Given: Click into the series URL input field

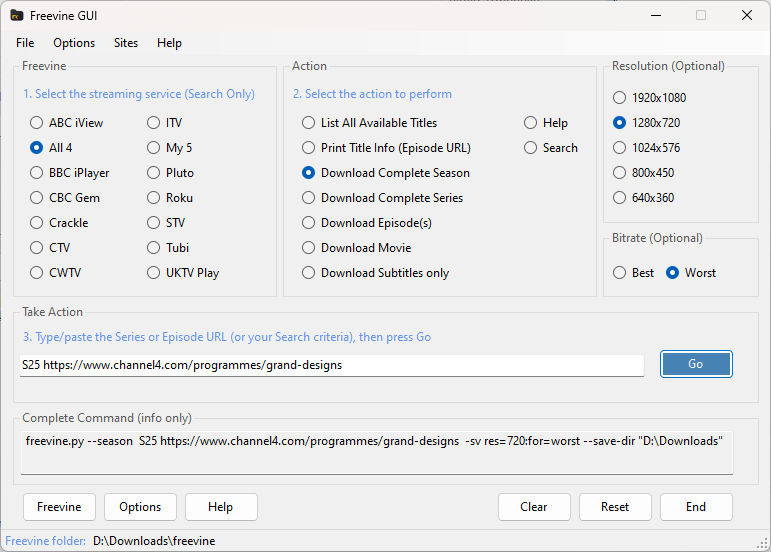Looking at the screenshot, I should click(x=332, y=365).
